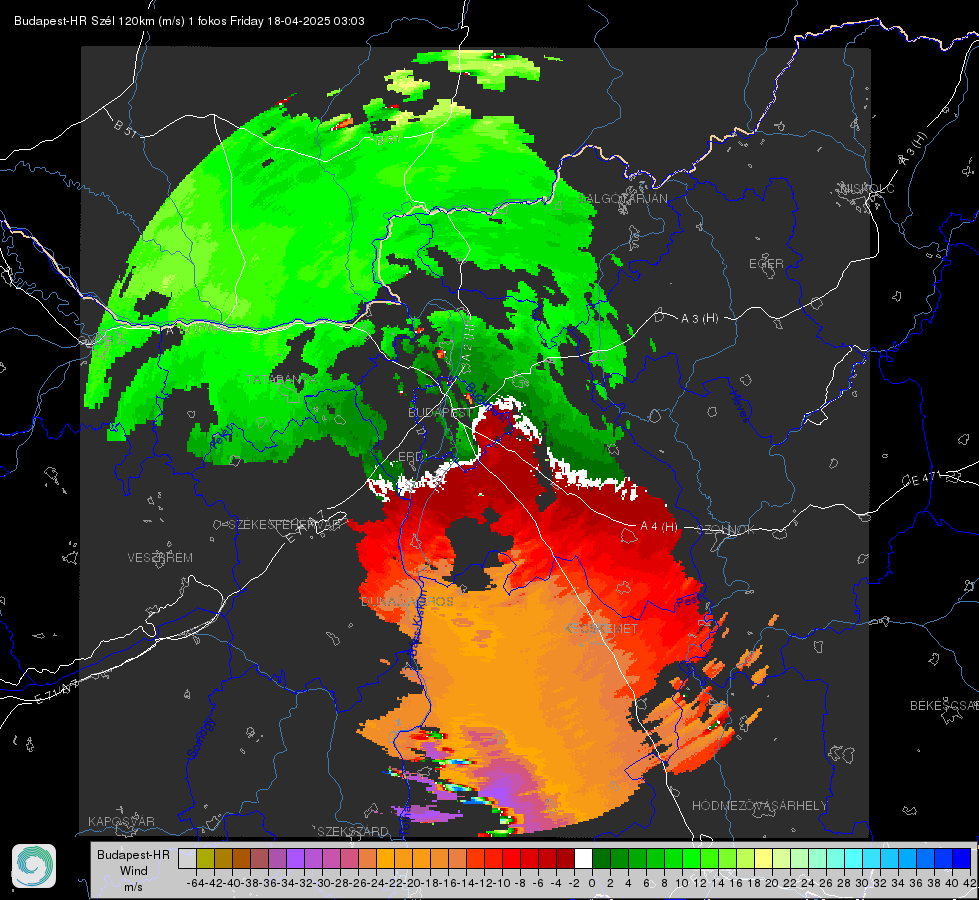Click the VESZPRÉM city label
979x900 pixels.
(x=160, y=557)
